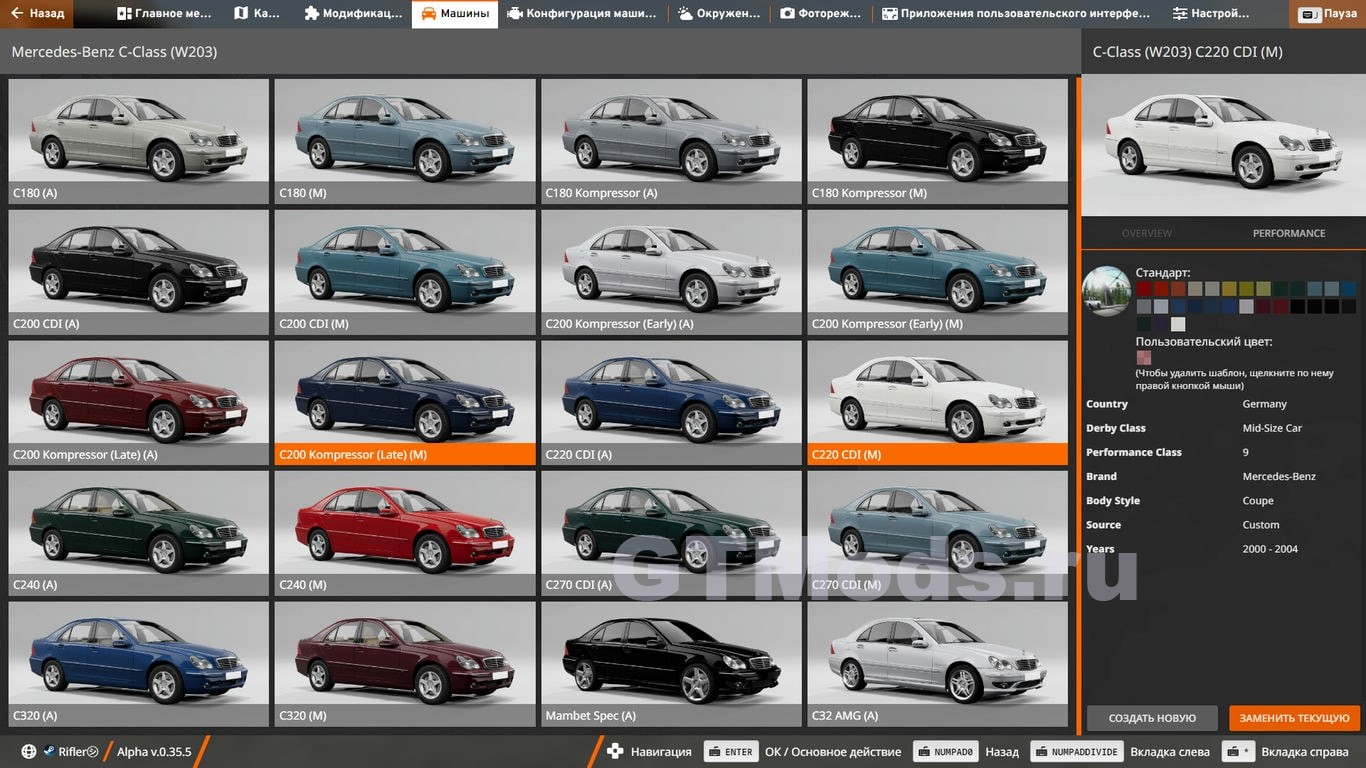
Task: Open the map tab with map icon
Action: (257, 14)
